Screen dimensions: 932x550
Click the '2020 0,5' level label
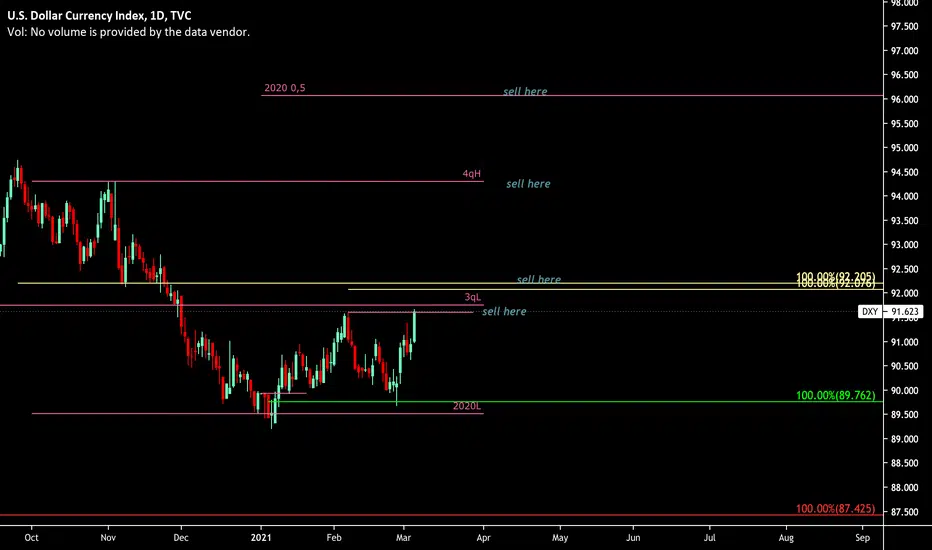[285, 88]
